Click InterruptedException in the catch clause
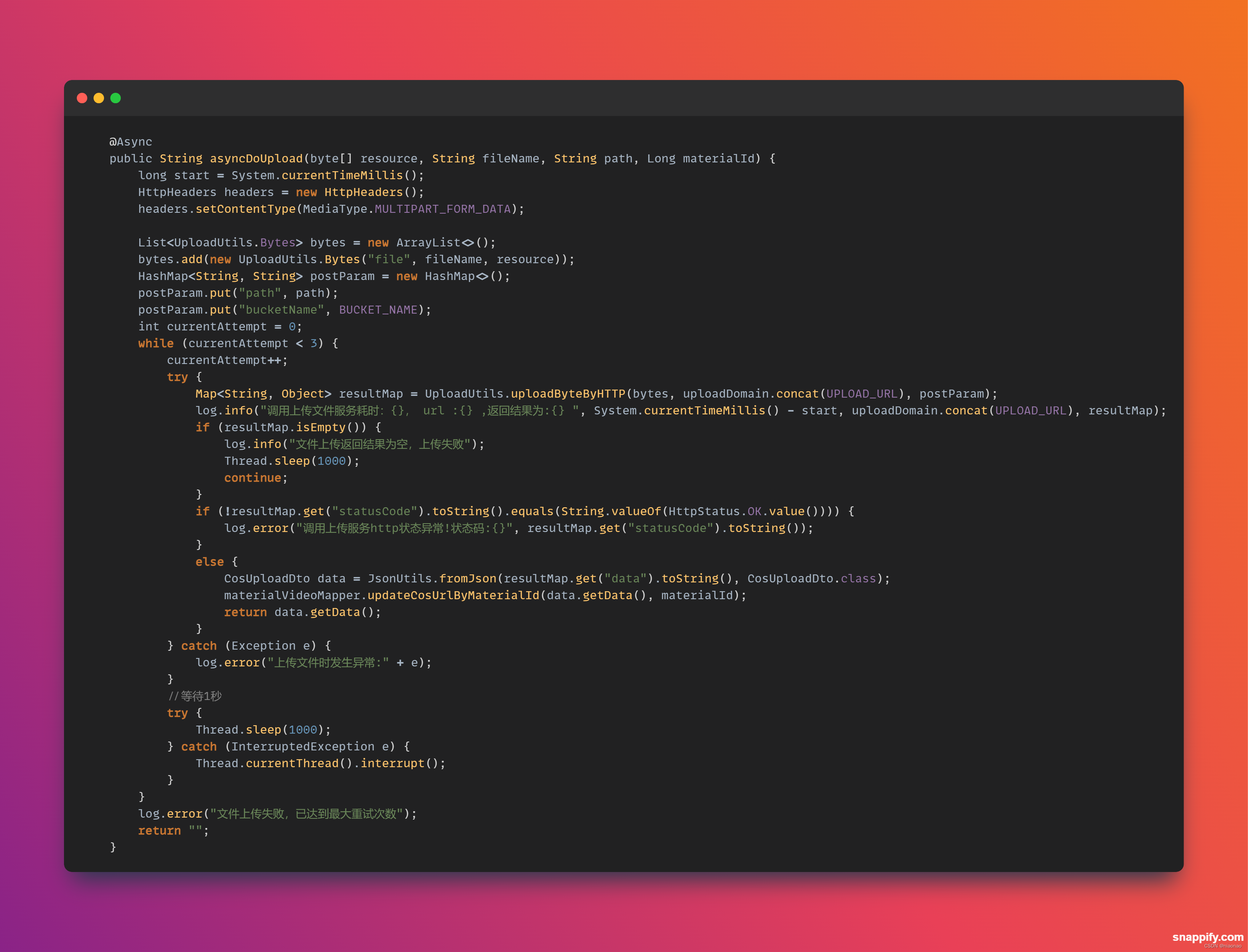This screenshot has width=1248, height=952. 302,746
